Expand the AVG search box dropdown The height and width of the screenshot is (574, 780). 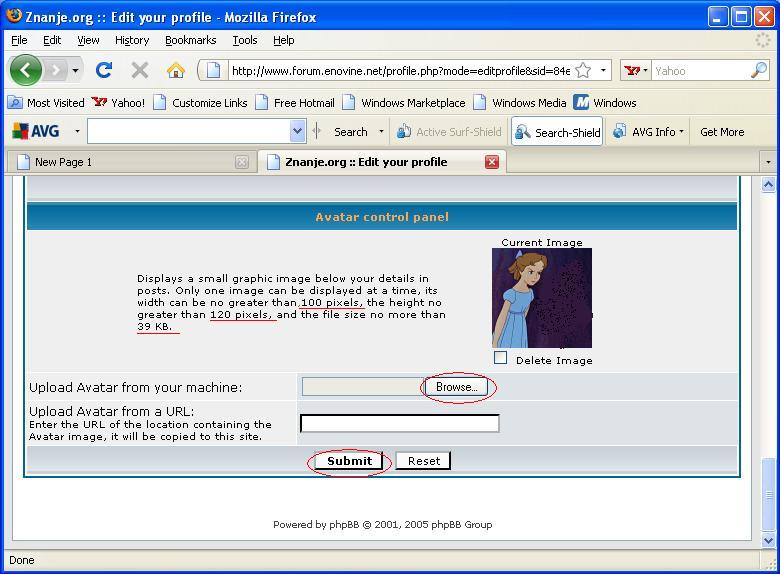tap(297, 132)
